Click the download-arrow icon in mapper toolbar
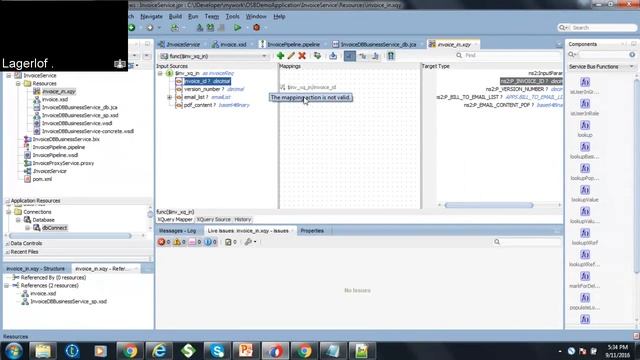The width and height of the screenshot is (640, 360). click(x=333, y=56)
